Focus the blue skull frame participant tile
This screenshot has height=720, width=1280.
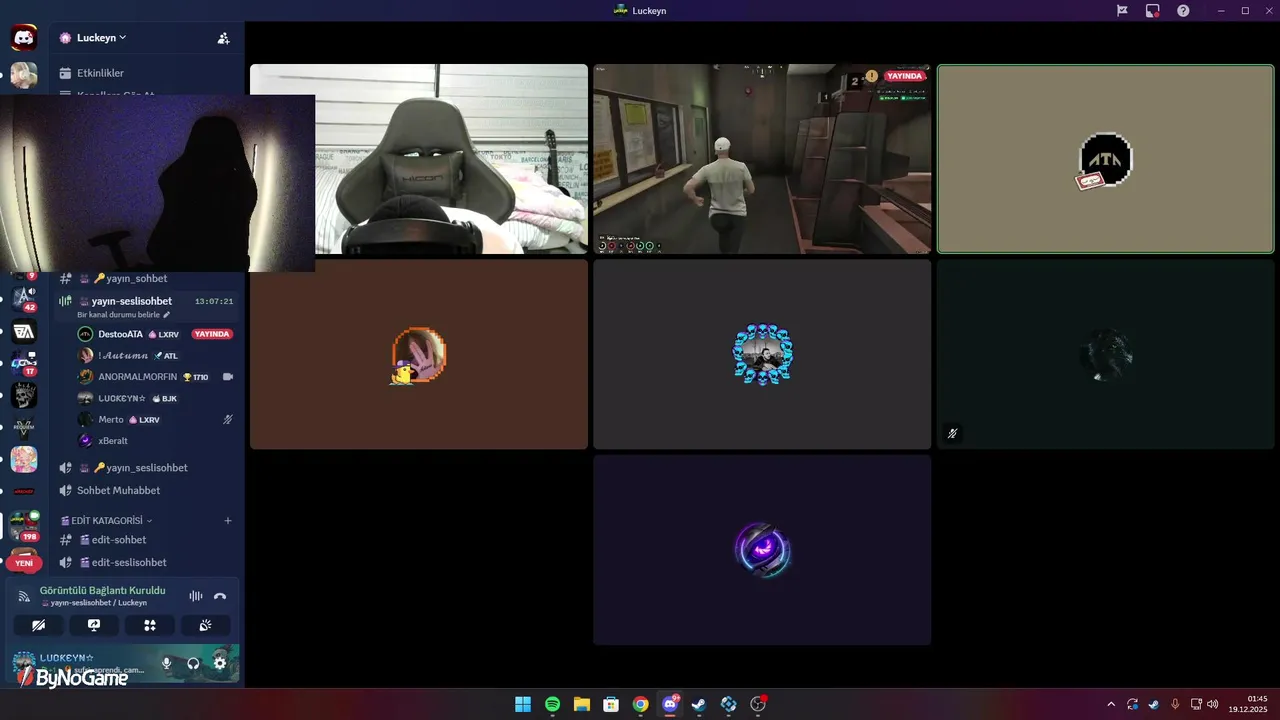[762, 354]
